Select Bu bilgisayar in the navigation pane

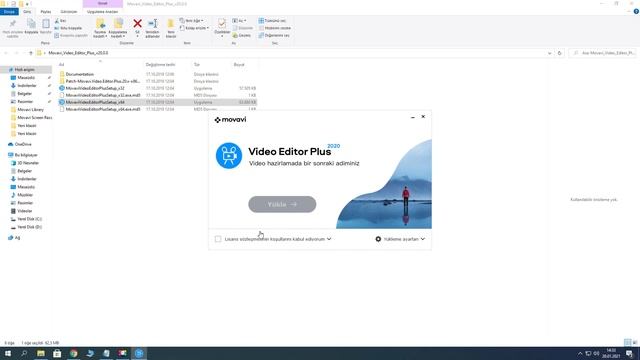pos(26,155)
